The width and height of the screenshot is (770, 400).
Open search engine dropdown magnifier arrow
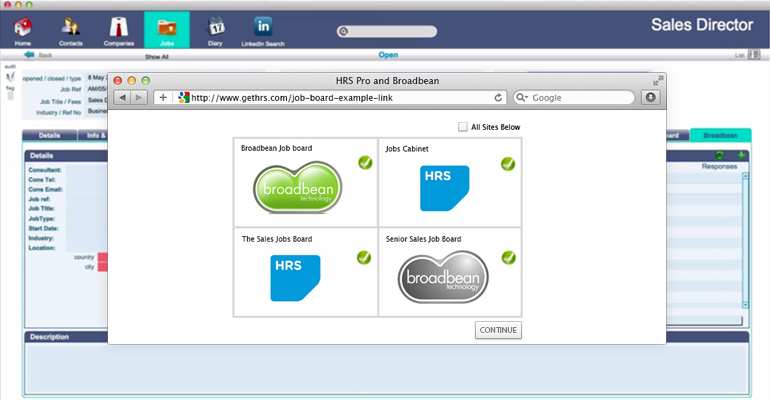tap(522, 98)
